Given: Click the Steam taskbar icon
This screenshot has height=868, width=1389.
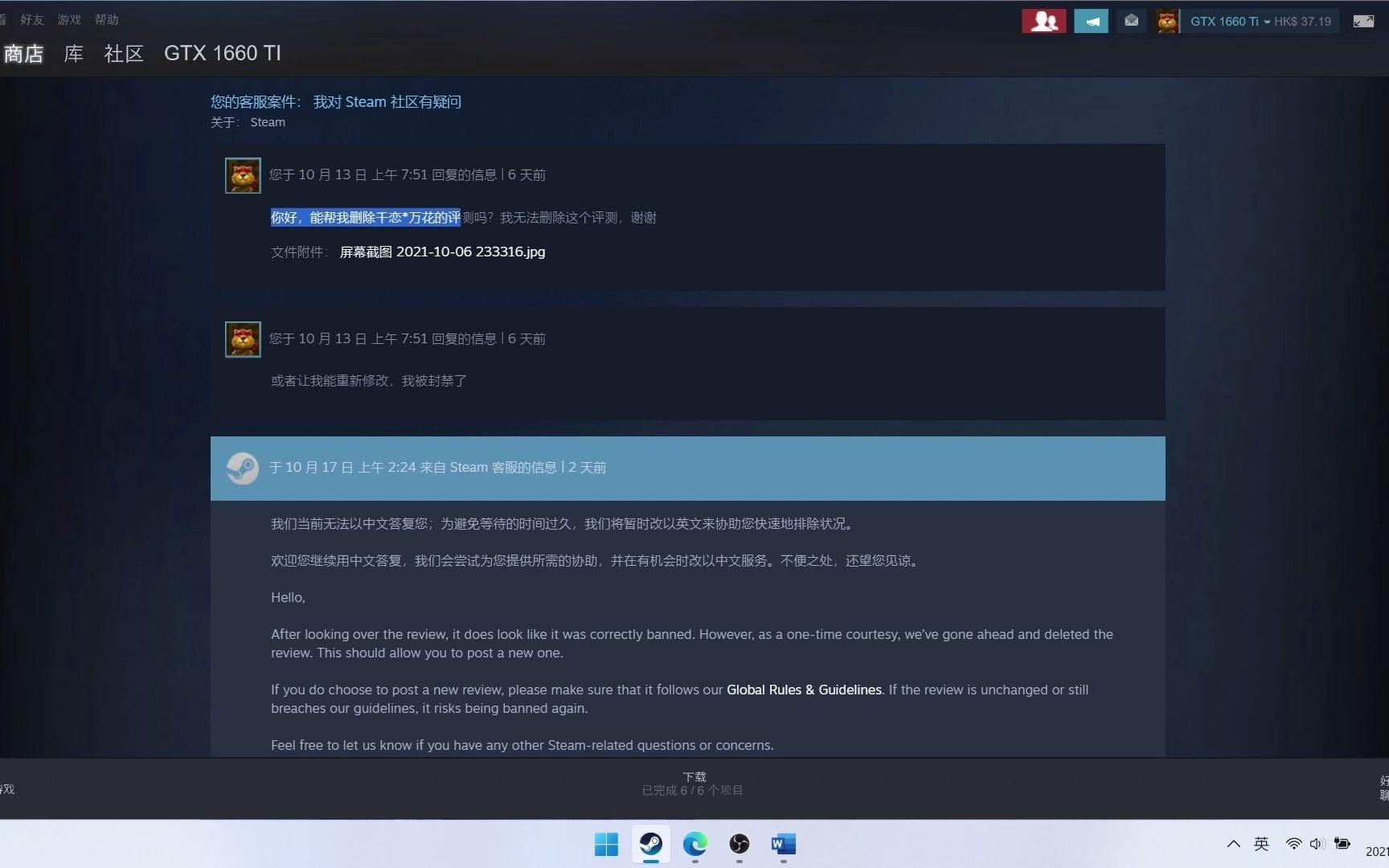Looking at the screenshot, I should tap(650, 844).
